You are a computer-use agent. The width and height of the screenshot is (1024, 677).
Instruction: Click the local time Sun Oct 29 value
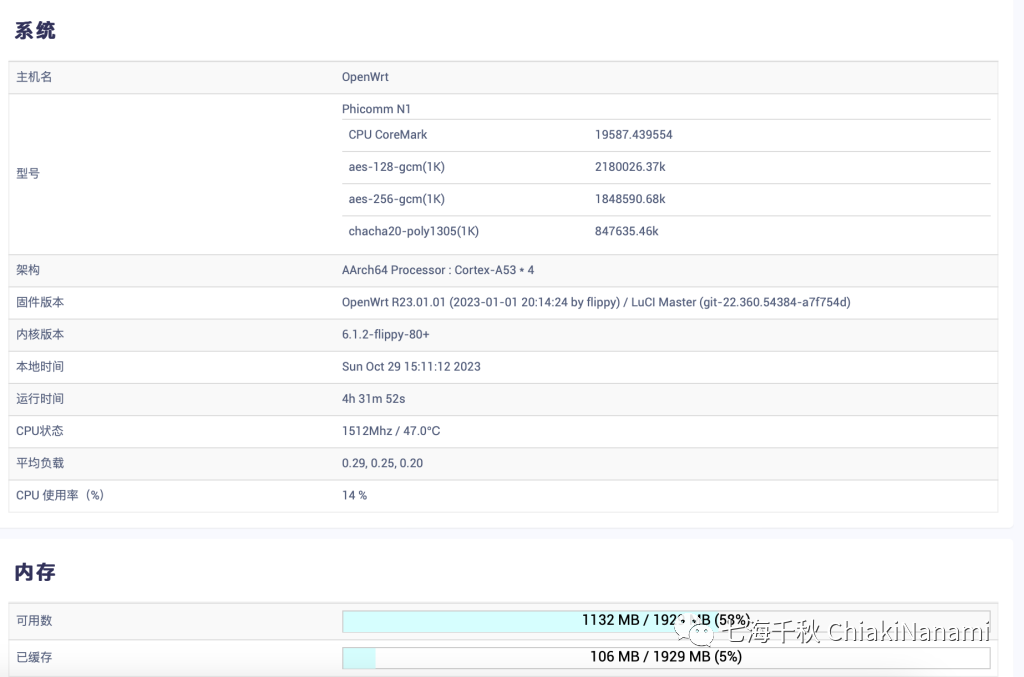(x=411, y=367)
